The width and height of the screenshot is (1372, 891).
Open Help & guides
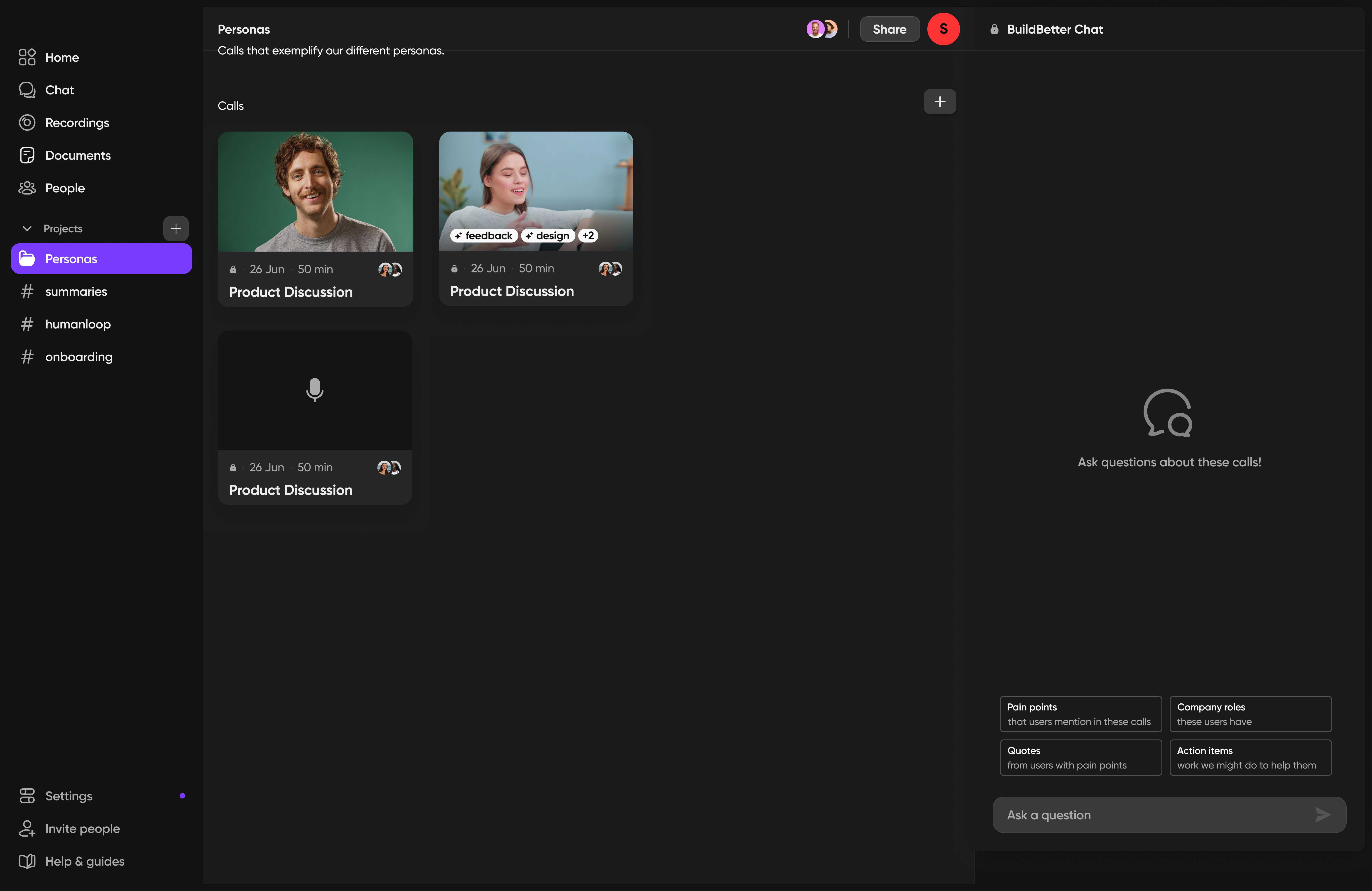point(85,861)
